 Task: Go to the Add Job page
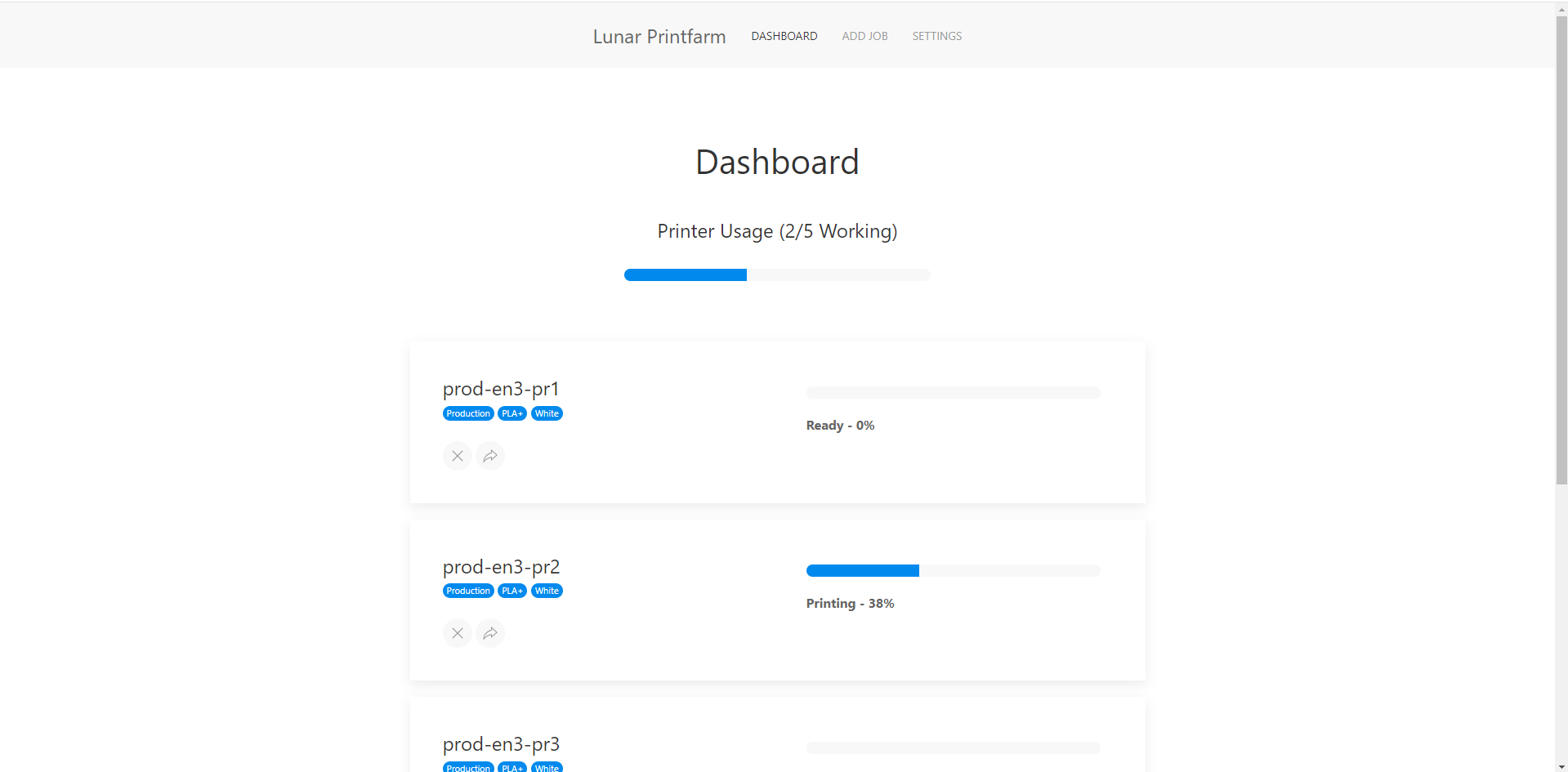(864, 36)
